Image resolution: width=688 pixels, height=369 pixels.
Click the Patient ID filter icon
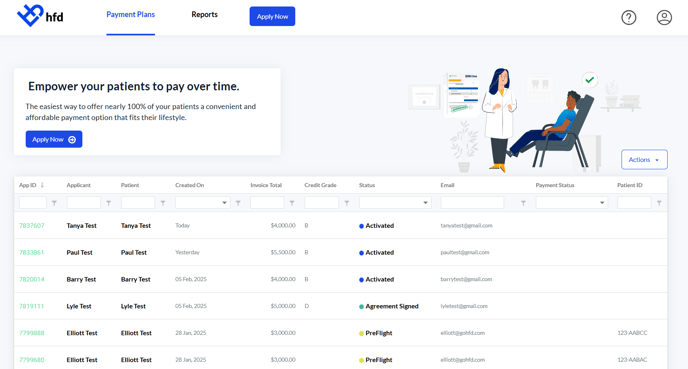(x=659, y=203)
